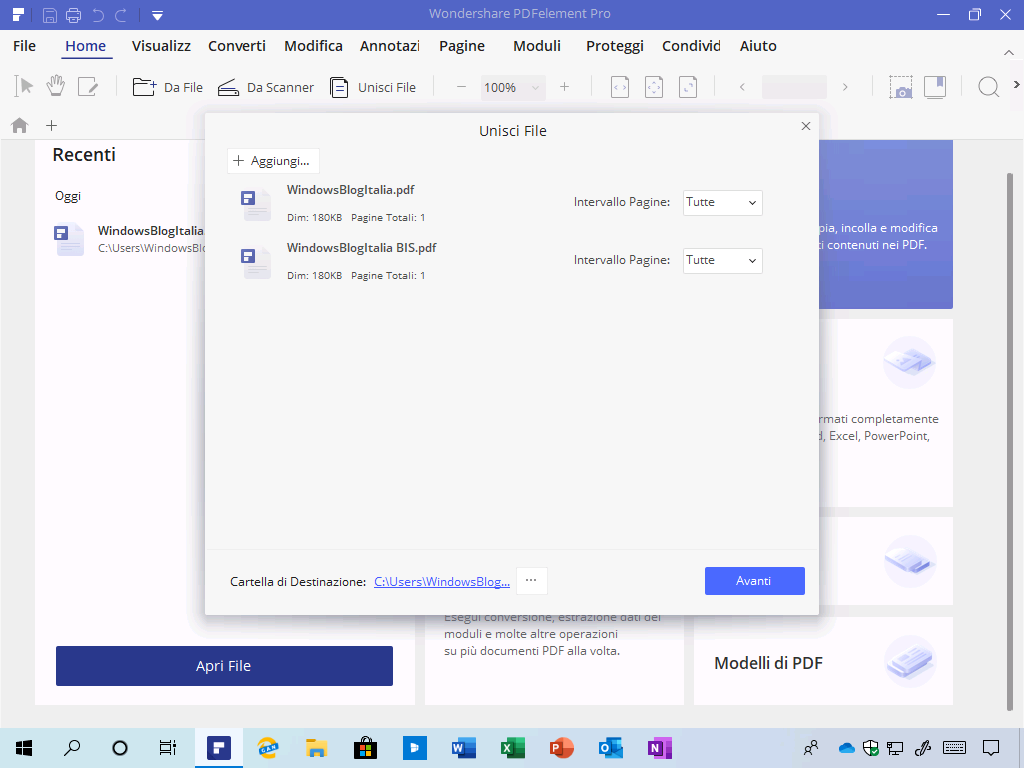Expand the toolbar overflow arrow
Screen dimensions: 1024x768
[1016, 85]
